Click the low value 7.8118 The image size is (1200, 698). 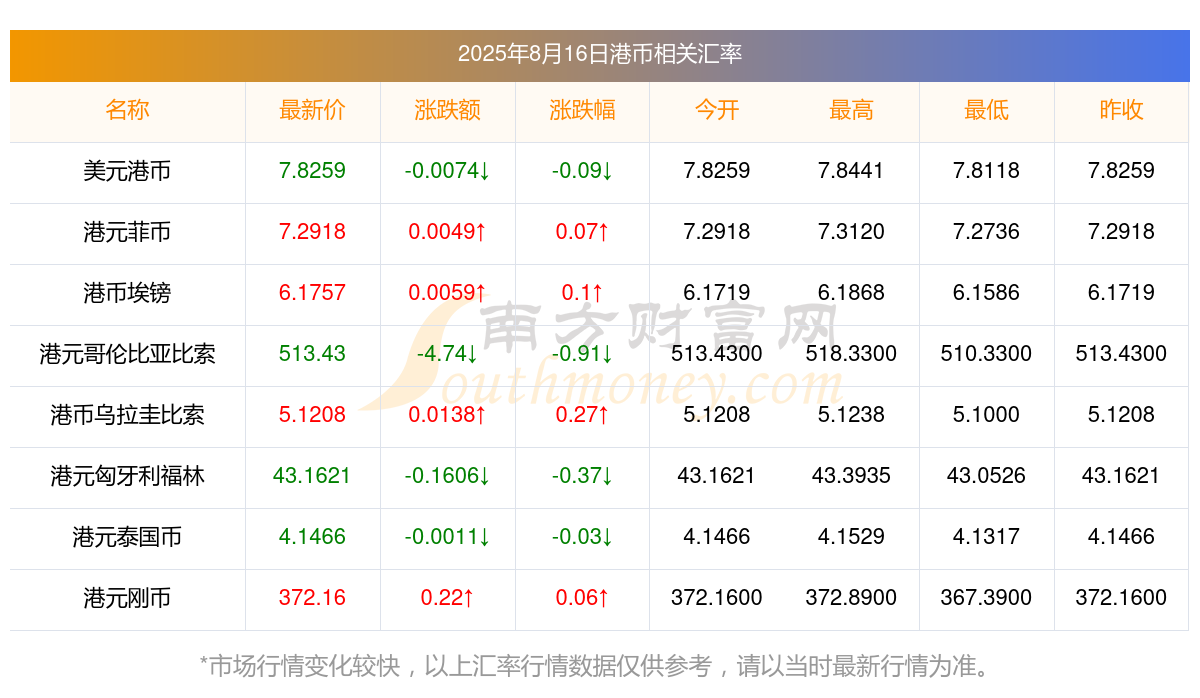[x=986, y=171]
